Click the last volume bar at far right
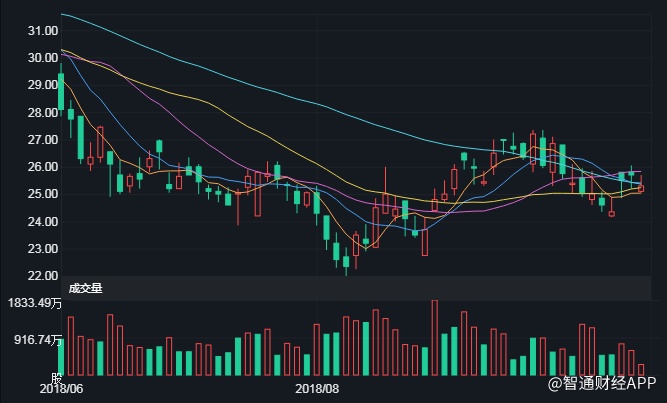Screen dimensions: 667x403 pyautogui.click(x=641, y=369)
